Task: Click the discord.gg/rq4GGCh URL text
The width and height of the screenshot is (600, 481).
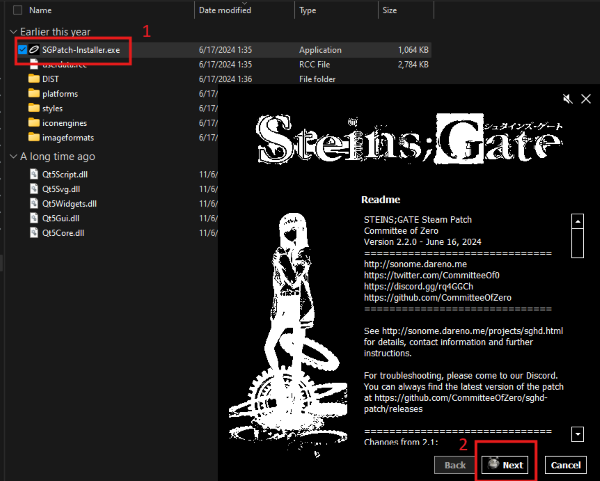Action: point(419,286)
